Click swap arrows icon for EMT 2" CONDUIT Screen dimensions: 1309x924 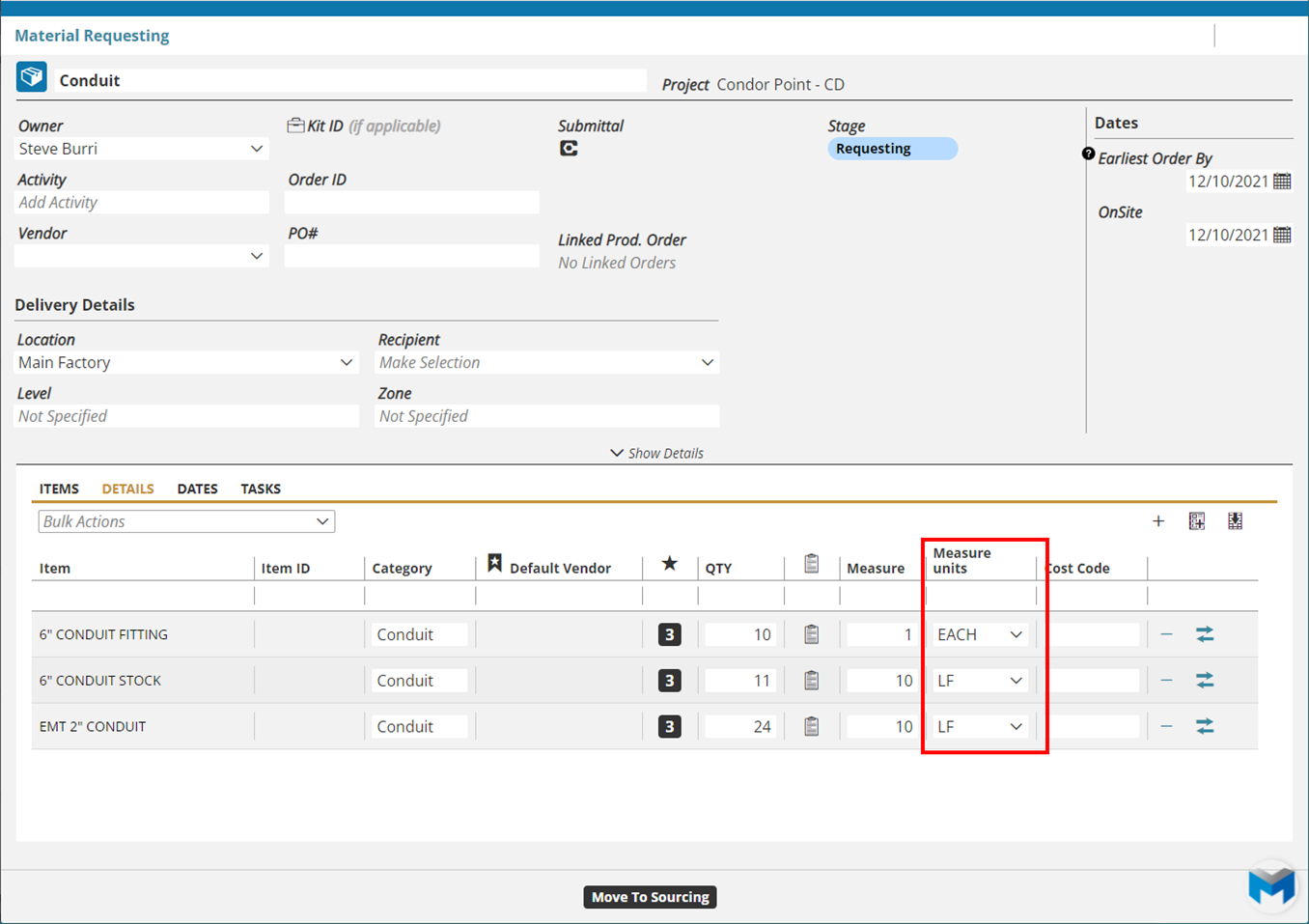coord(1205,726)
